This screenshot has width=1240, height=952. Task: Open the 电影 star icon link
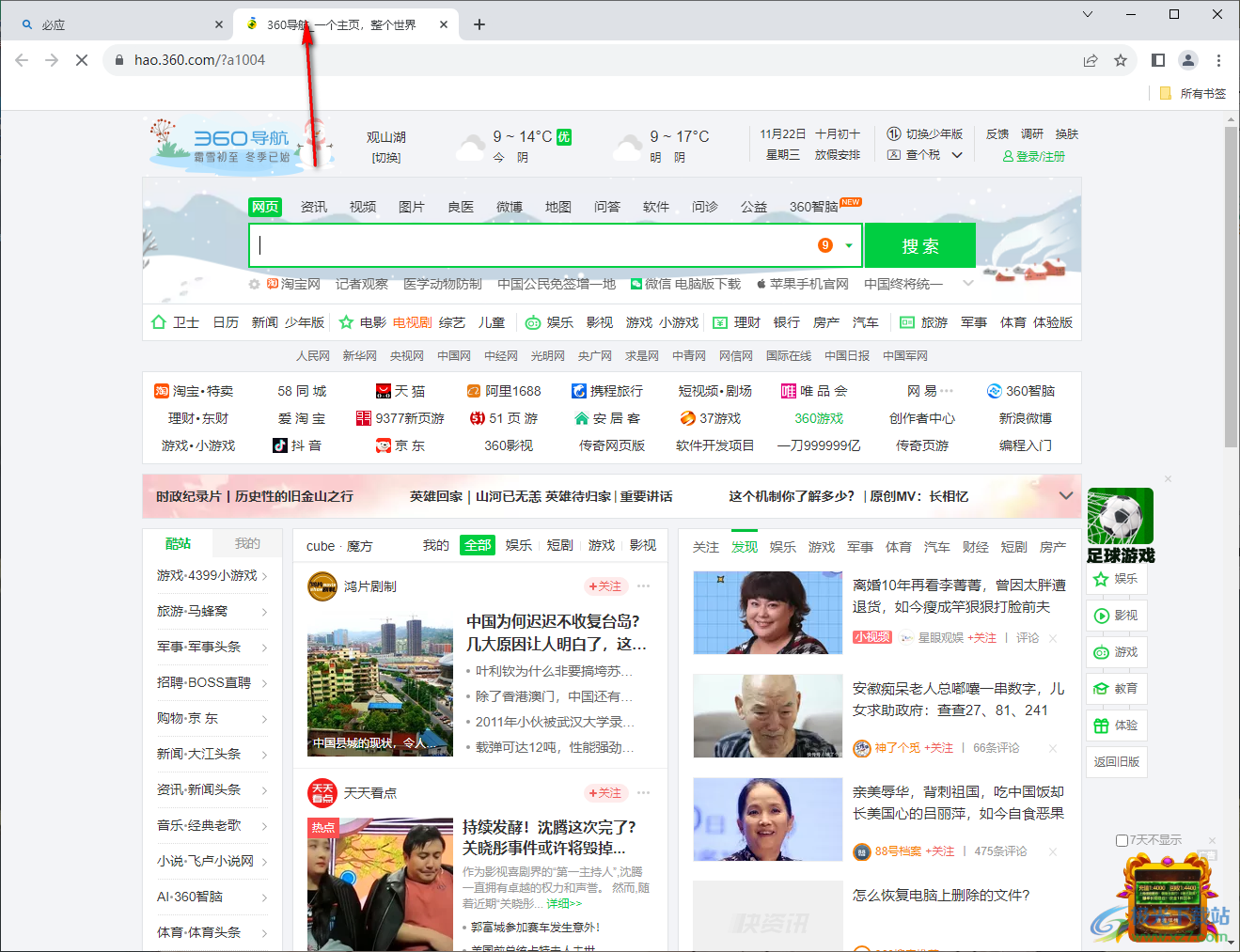(x=346, y=322)
